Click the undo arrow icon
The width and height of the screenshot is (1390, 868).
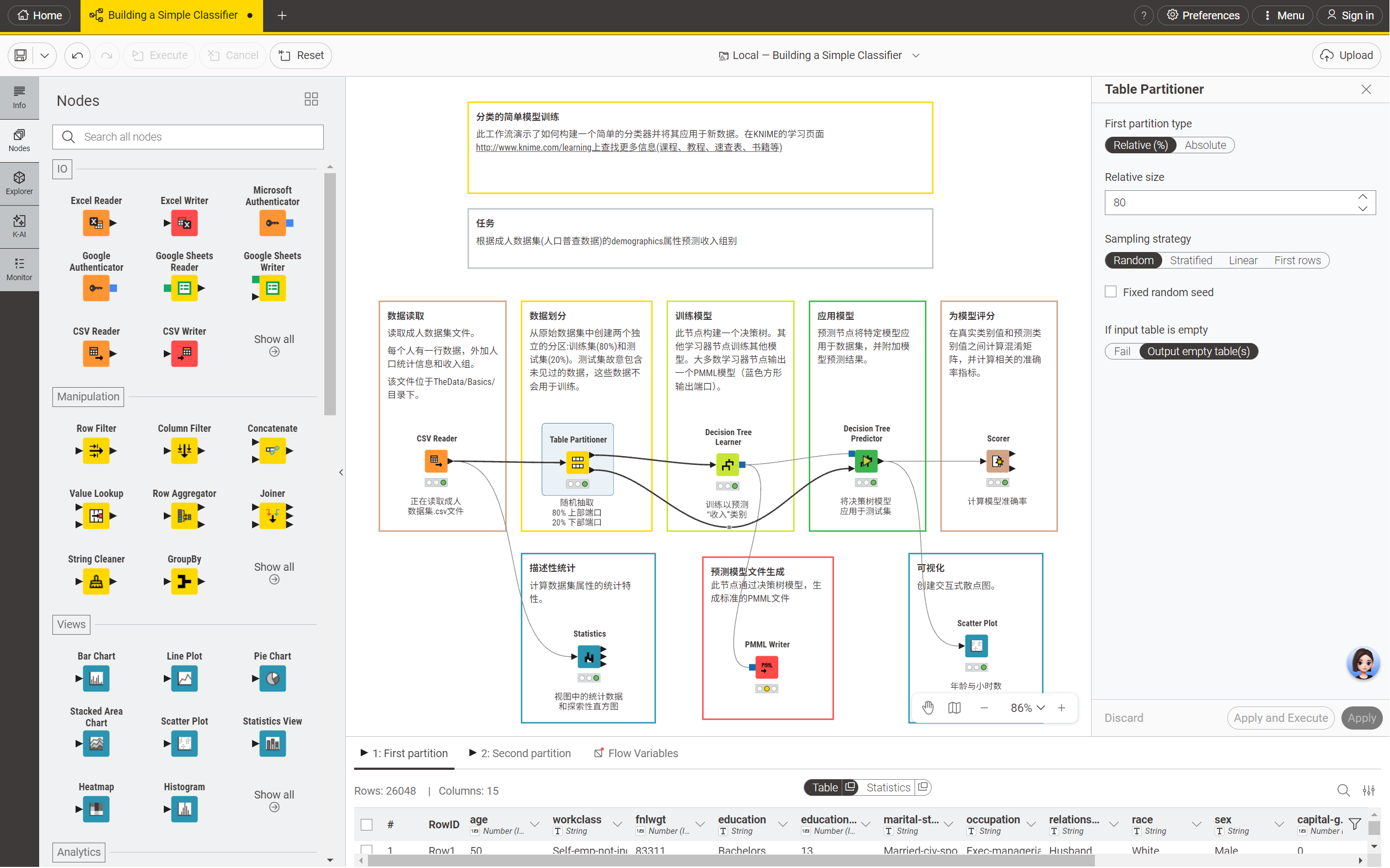point(78,55)
